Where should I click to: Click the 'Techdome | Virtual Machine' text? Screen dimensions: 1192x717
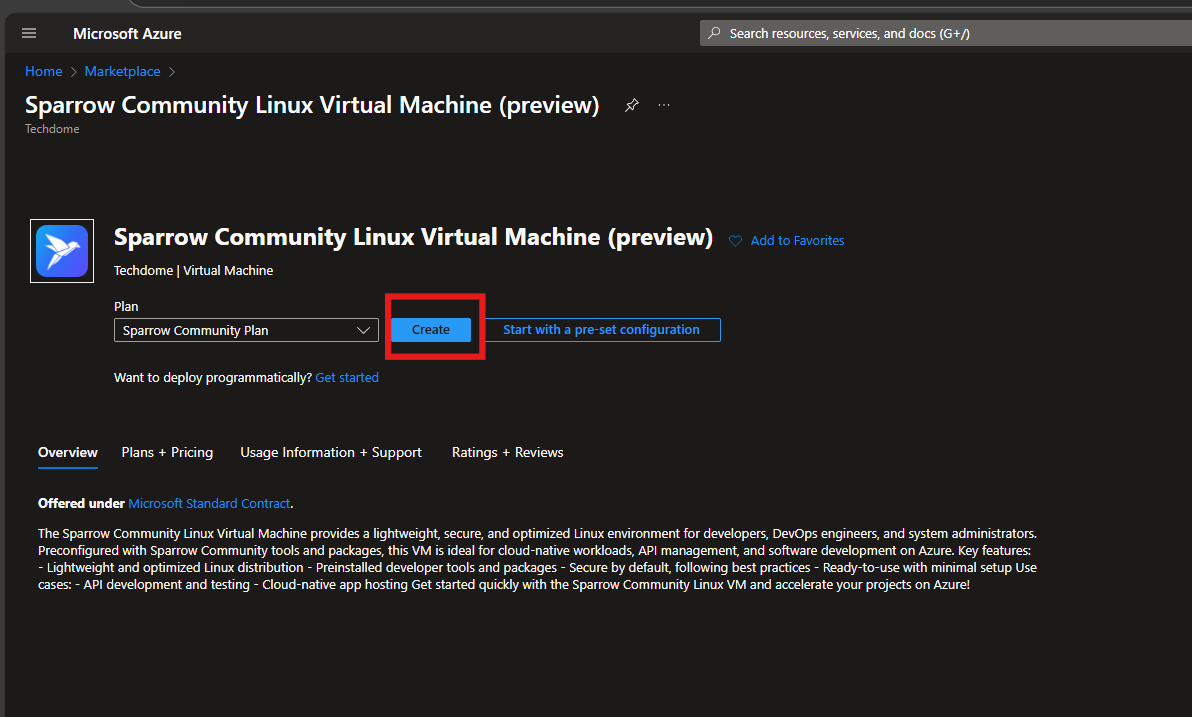point(193,271)
